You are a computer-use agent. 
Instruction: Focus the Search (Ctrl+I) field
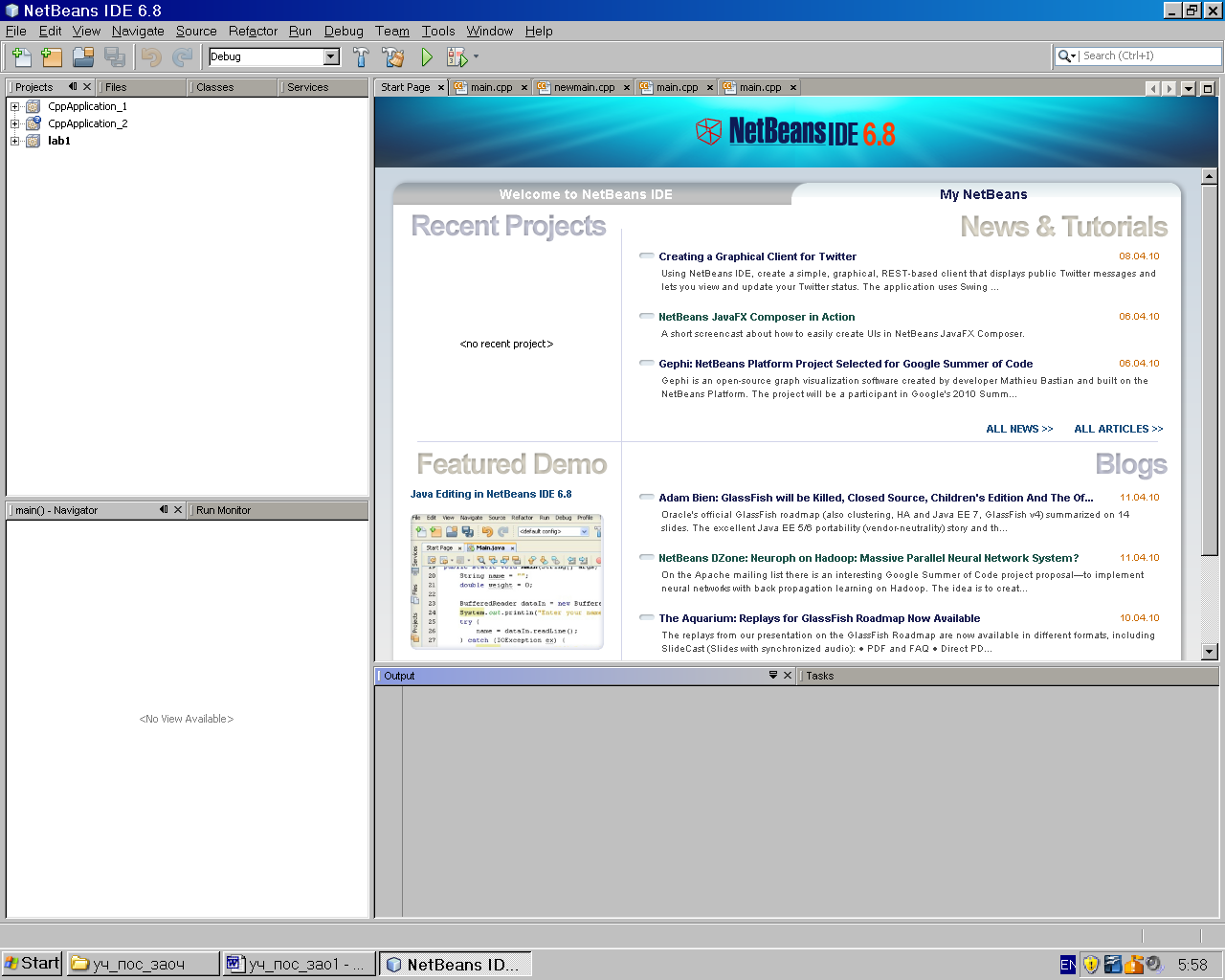point(1150,56)
